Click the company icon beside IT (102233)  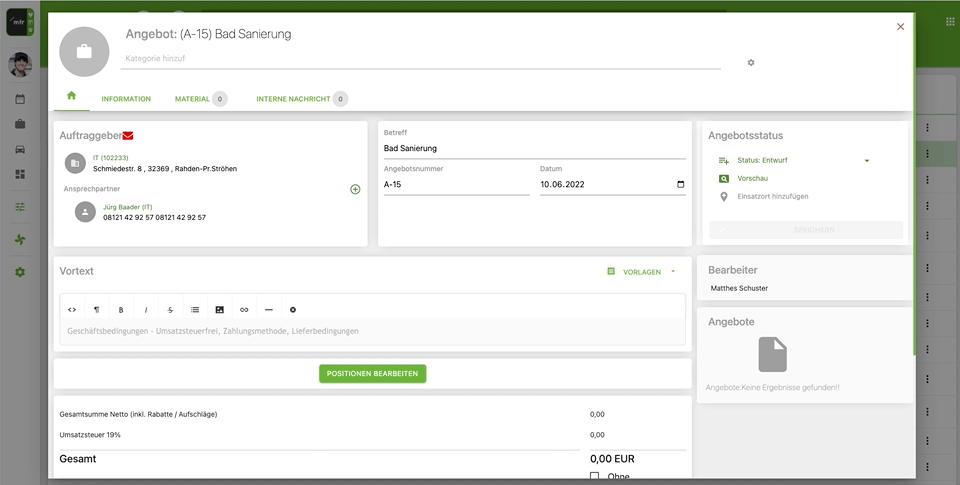[75, 163]
